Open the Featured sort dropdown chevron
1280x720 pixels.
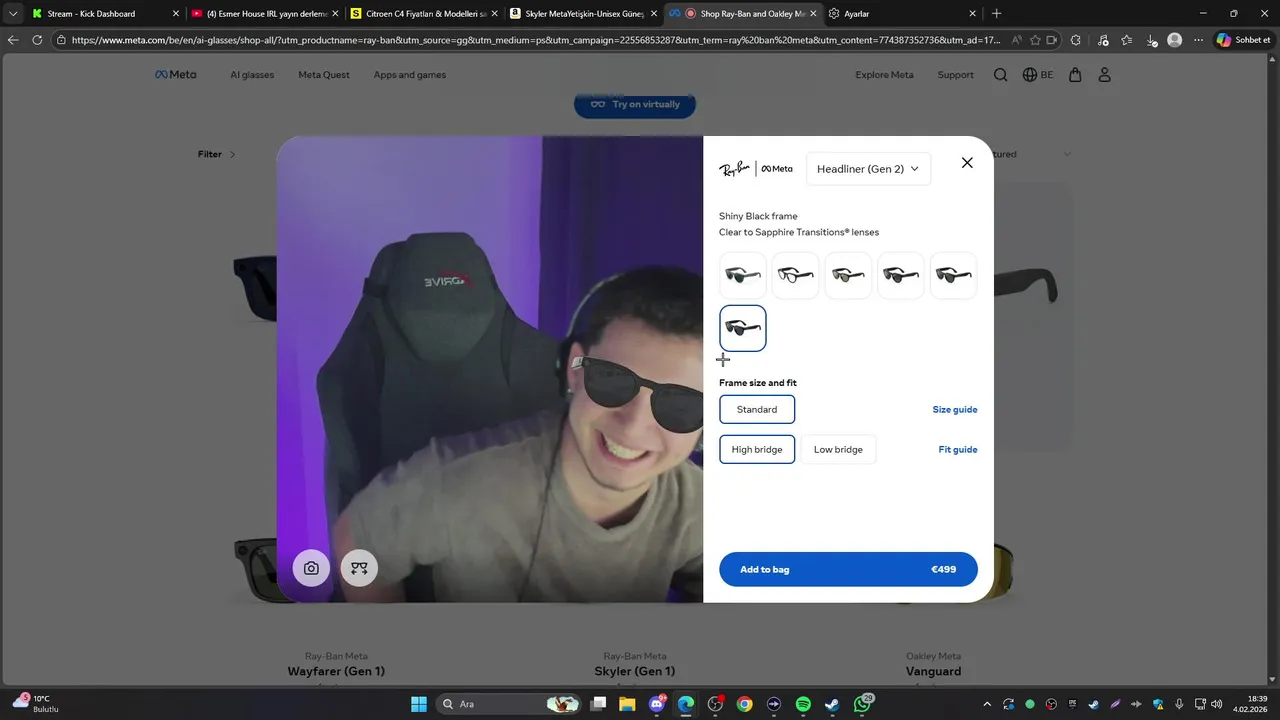tap(1067, 154)
